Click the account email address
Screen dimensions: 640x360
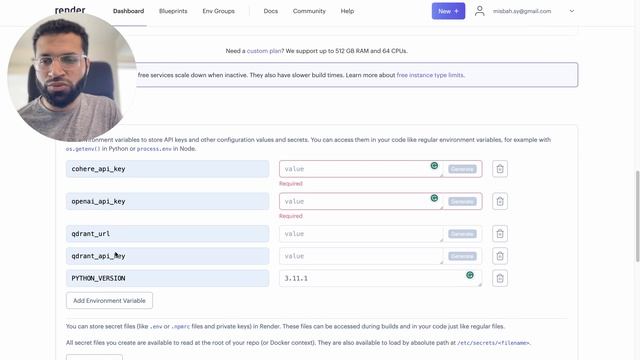pos(522,11)
